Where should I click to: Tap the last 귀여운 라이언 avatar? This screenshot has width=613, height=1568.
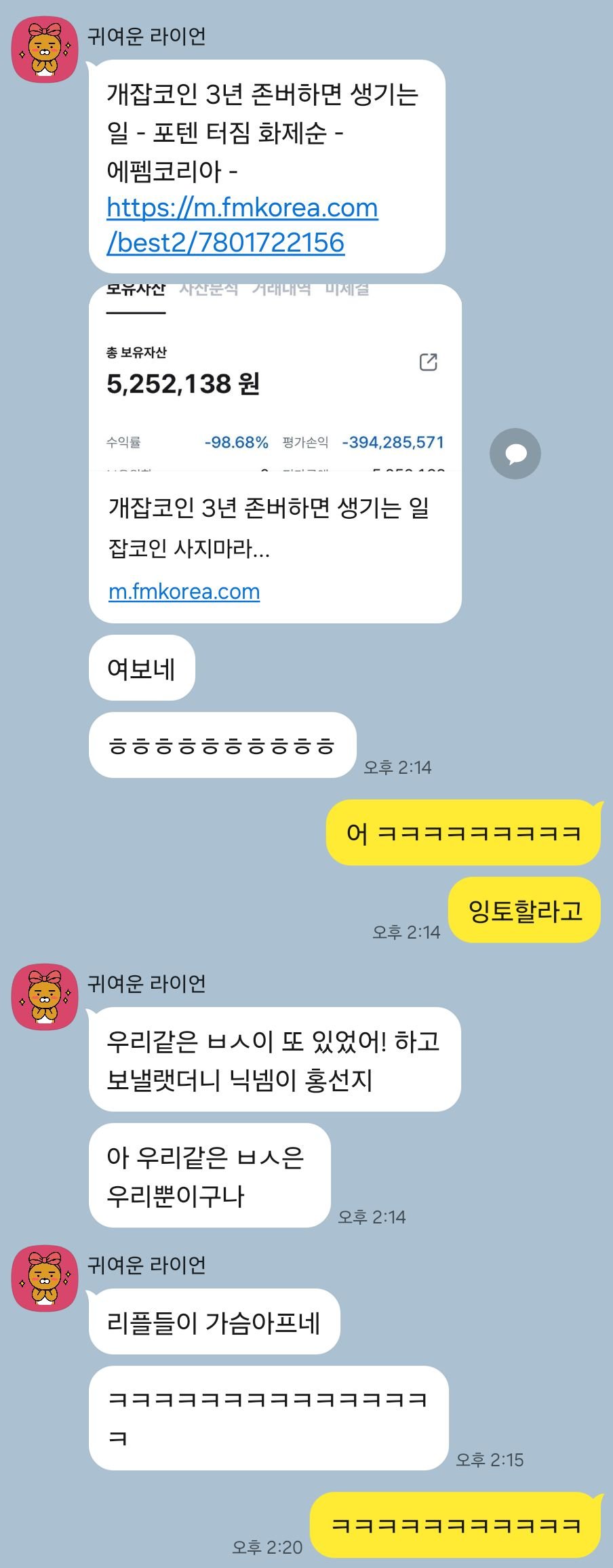[45, 1278]
